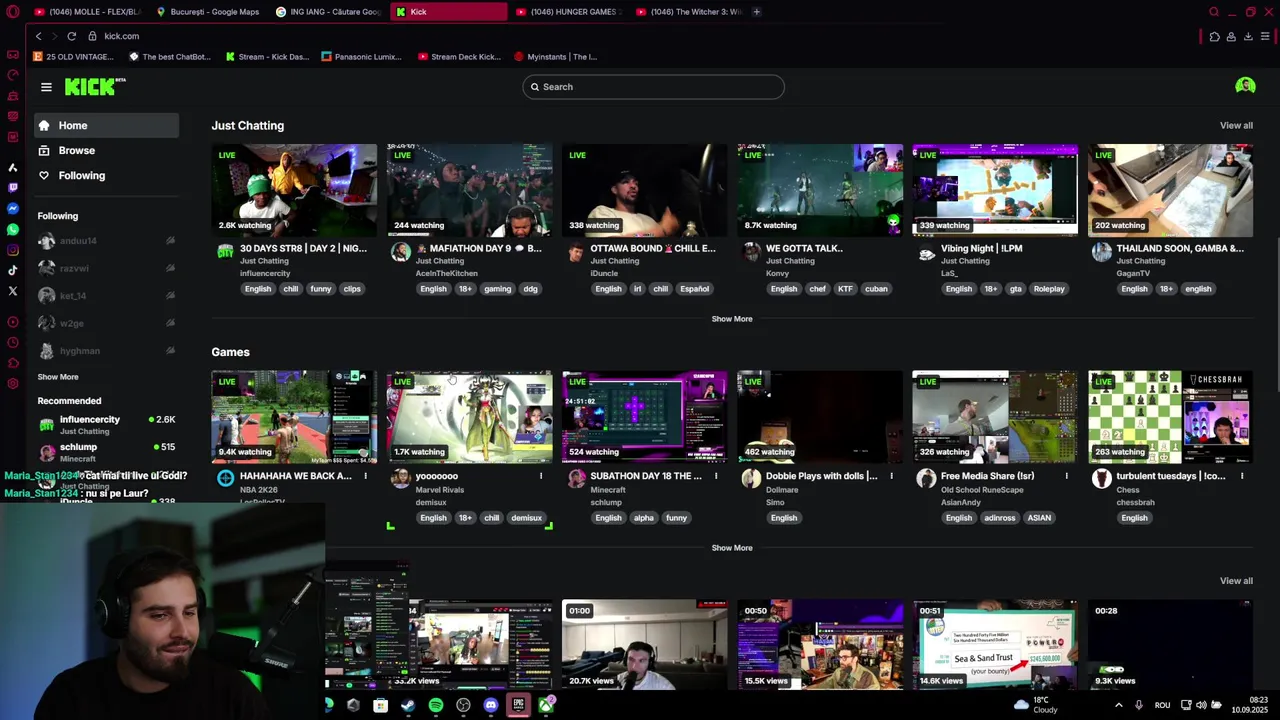
Task: Open the site security padlock icon
Action: coord(92,36)
